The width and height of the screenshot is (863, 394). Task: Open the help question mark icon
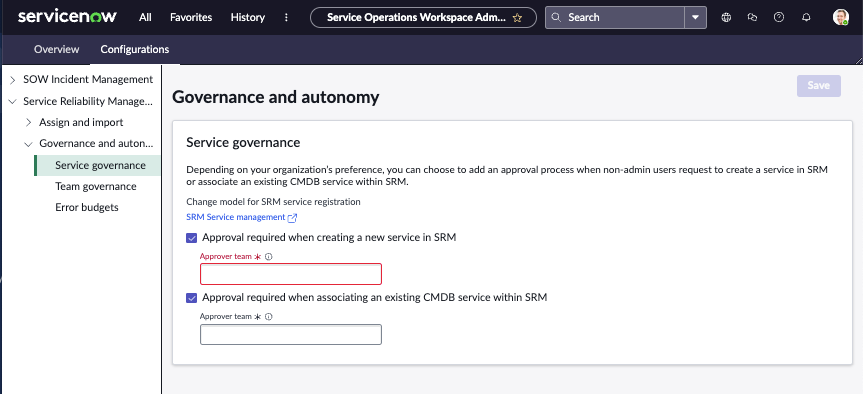click(779, 18)
